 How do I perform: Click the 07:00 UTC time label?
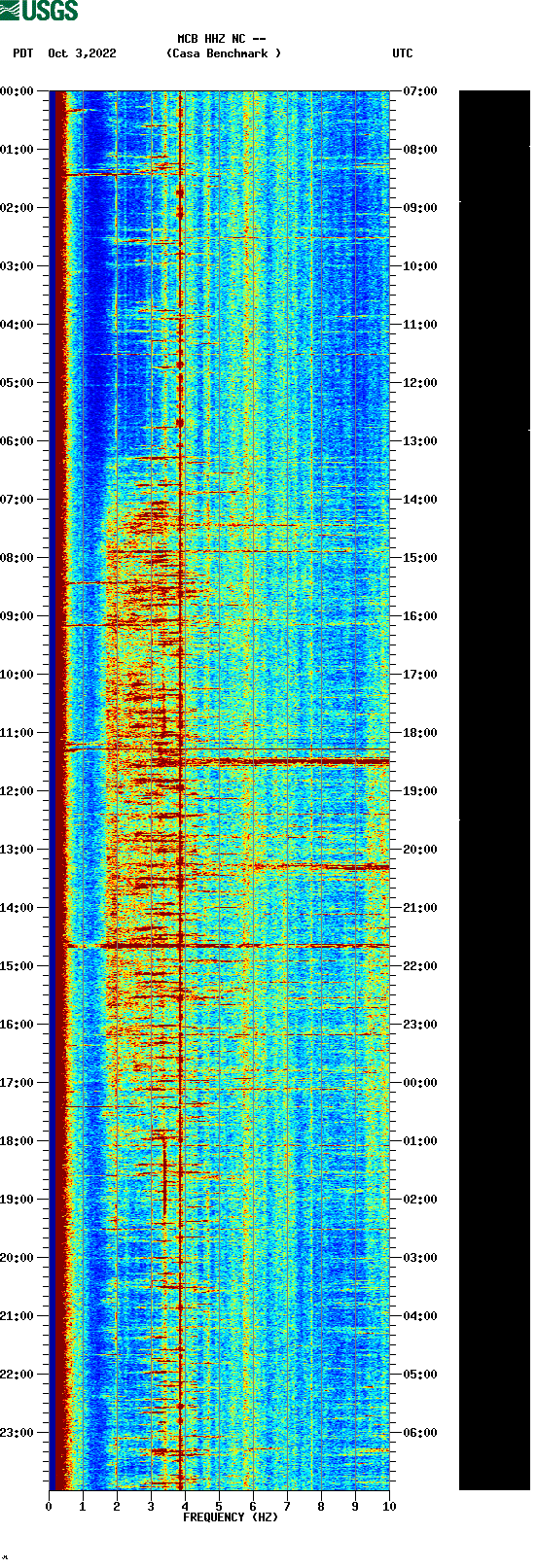(420, 91)
